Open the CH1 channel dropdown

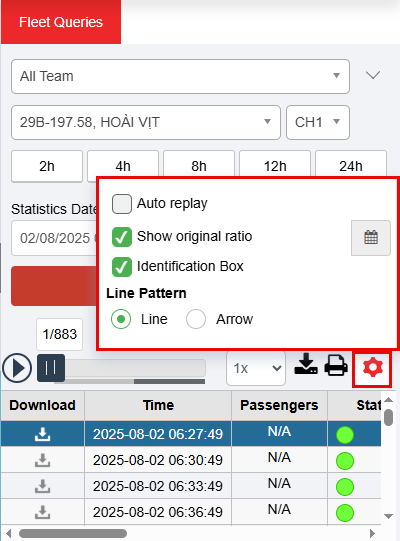[x=318, y=122]
